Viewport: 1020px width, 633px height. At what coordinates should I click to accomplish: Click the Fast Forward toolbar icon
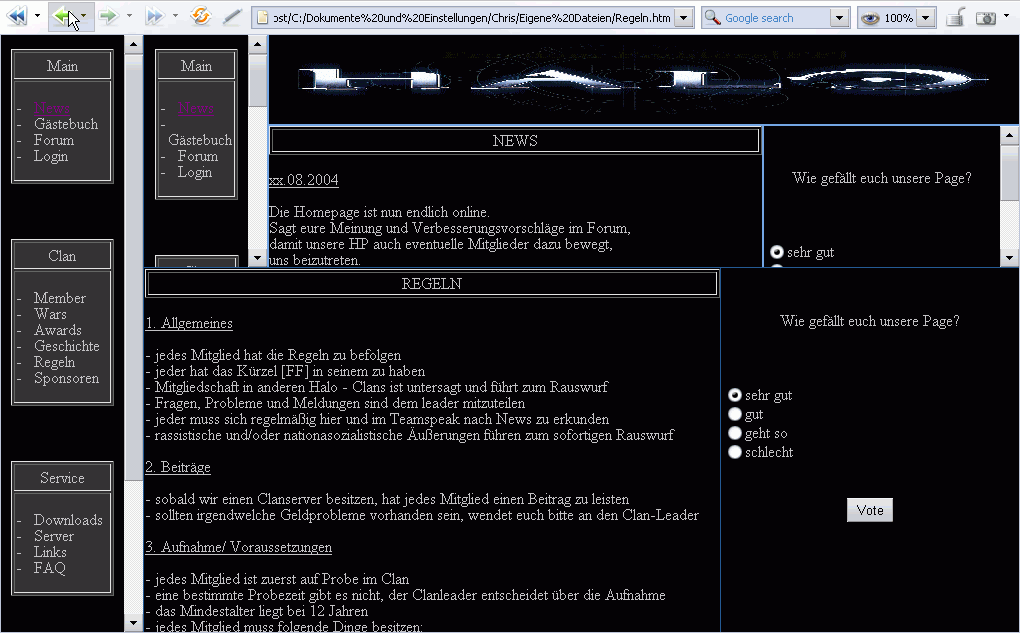(x=154, y=17)
